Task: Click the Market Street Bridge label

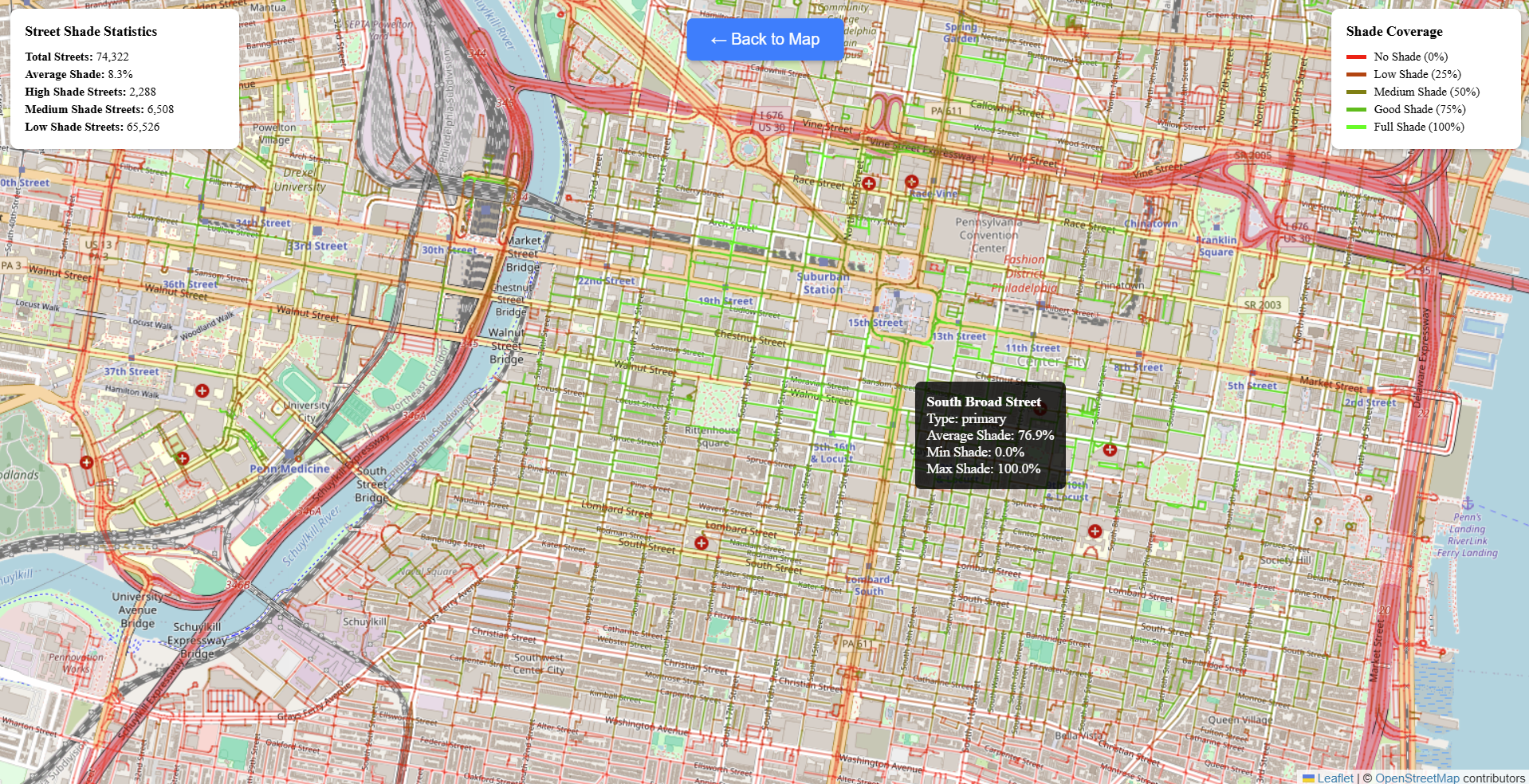Action: click(x=523, y=253)
